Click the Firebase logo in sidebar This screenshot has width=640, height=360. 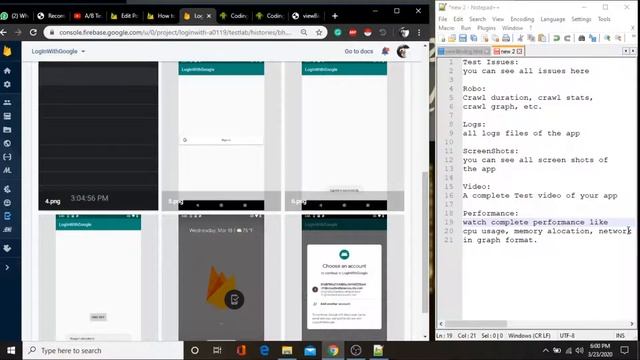click(x=7, y=51)
